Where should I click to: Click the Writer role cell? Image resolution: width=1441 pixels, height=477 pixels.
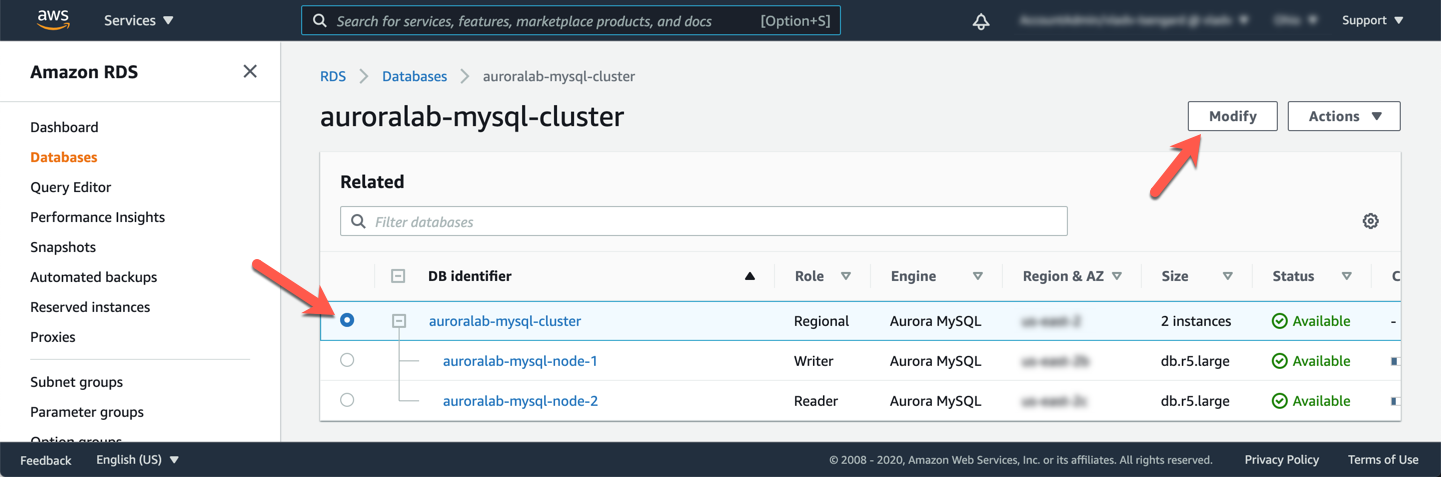coord(815,361)
